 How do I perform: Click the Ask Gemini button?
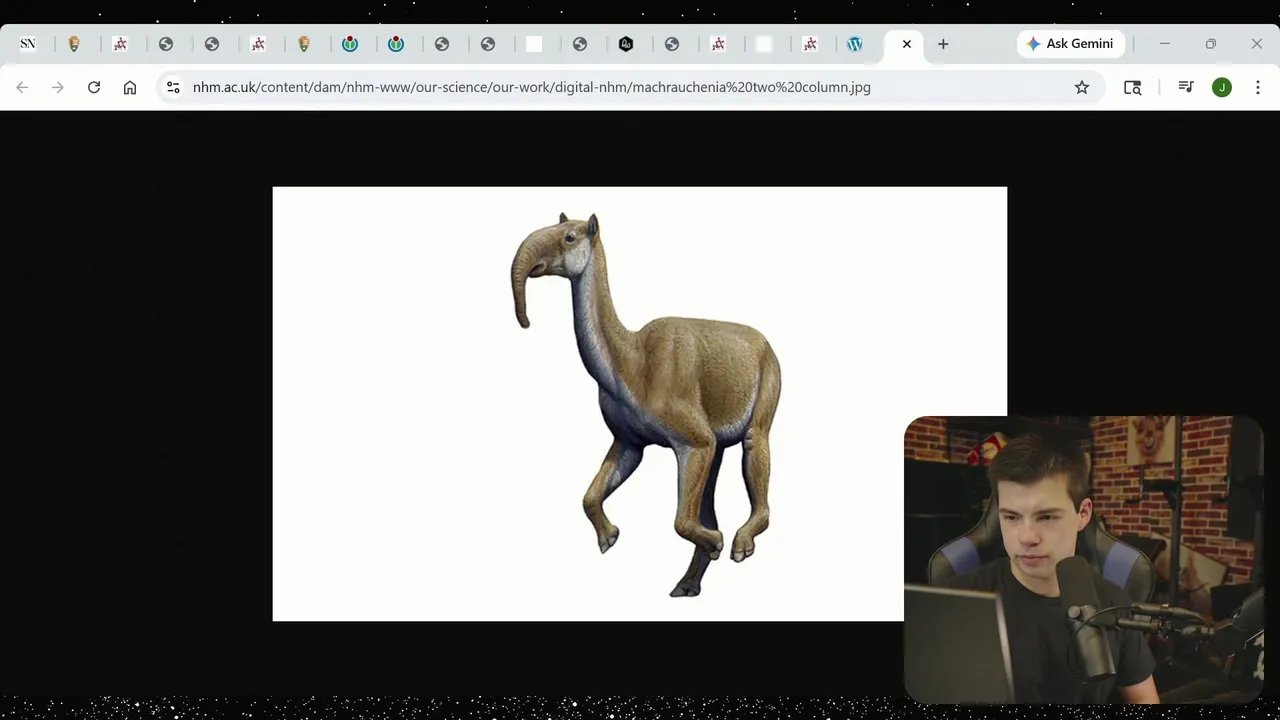(1071, 44)
